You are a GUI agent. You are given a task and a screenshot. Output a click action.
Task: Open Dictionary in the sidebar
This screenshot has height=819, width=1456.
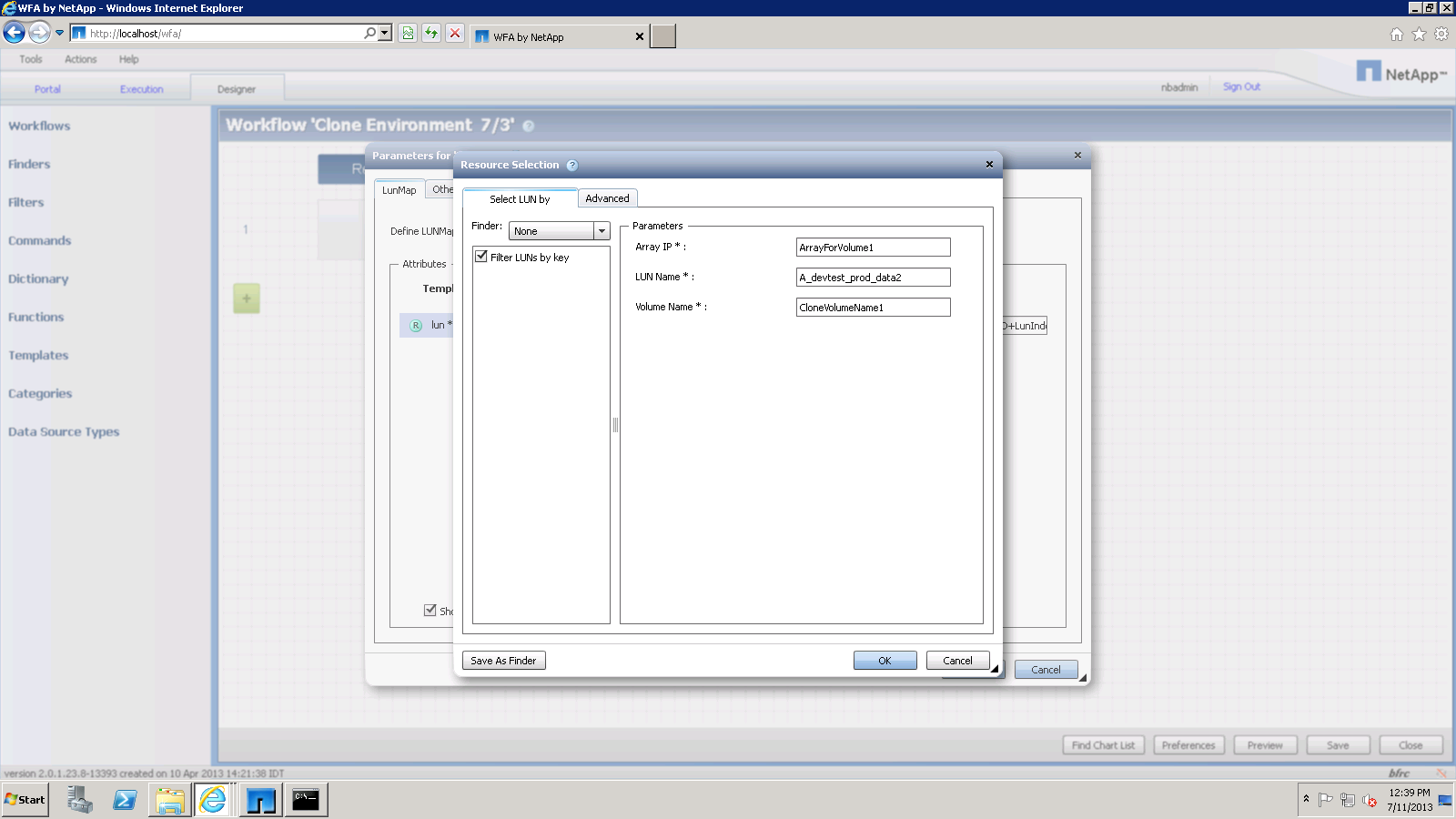click(x=38, y=279)
